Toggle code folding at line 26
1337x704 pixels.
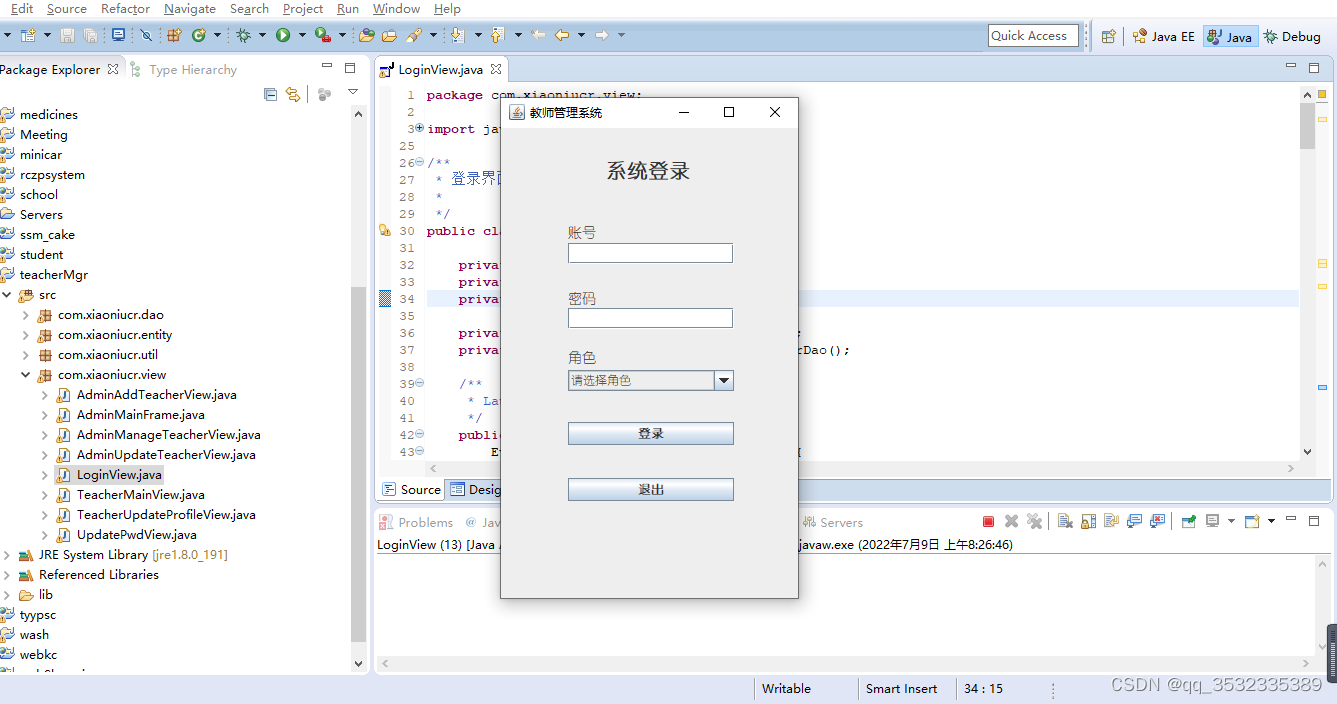(x=419, y=163)
